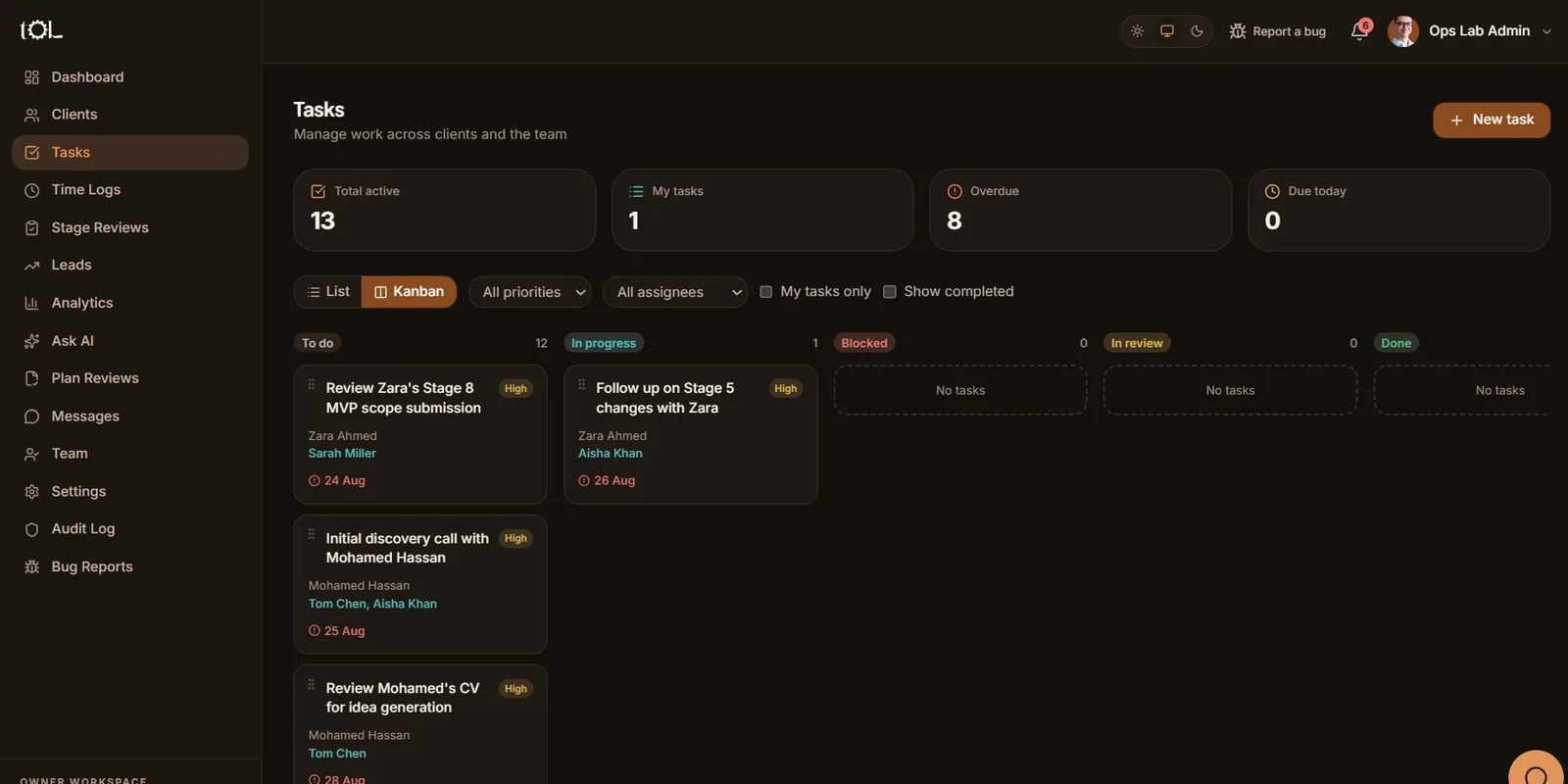Select the Kanban view tab
1568x784 pixels.
[x=409, y=292]
